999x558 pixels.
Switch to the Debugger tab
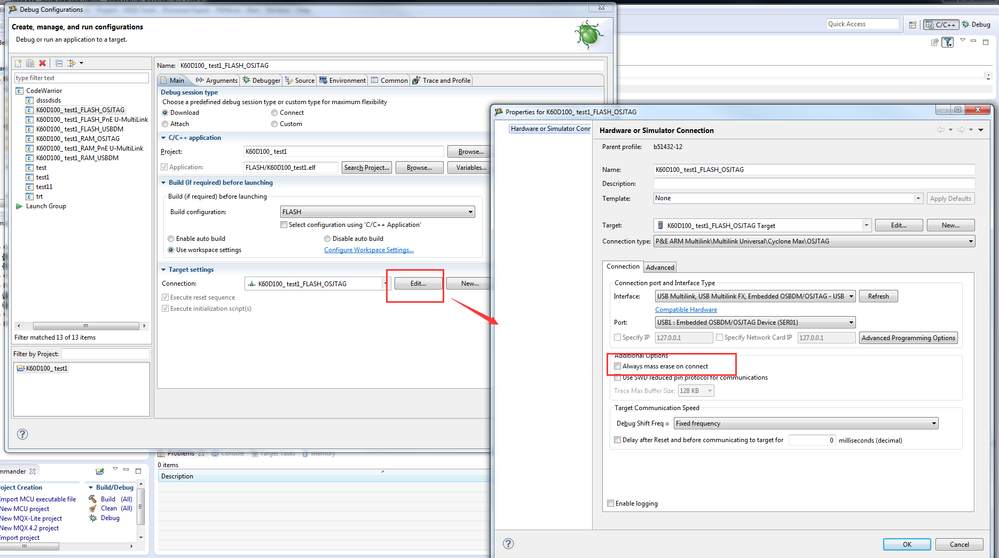click(x=261, y=80)
